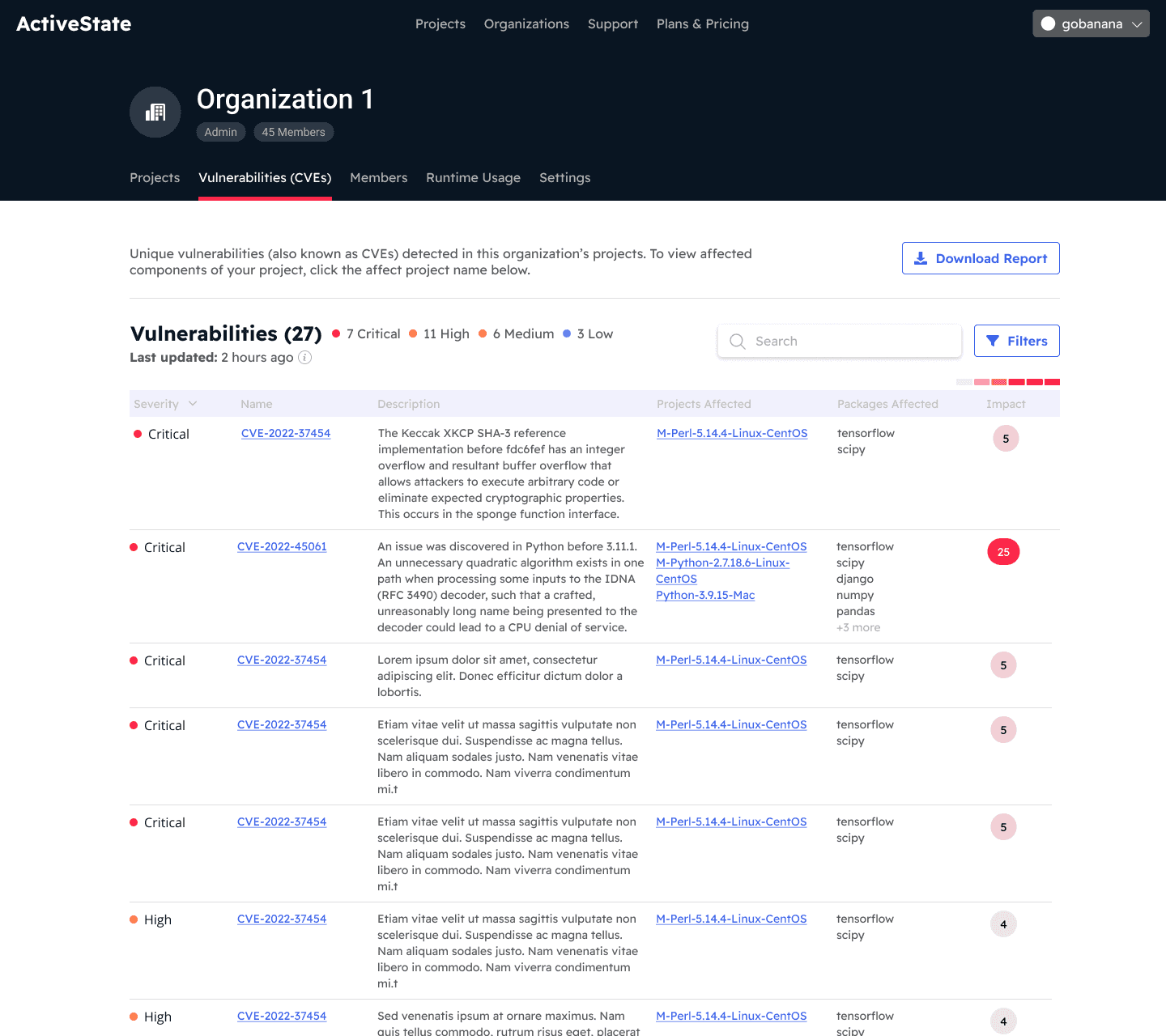The image size is (1166, 1036).
Task: Open Support in the top navigation
Action: click(x=613, y=23)
